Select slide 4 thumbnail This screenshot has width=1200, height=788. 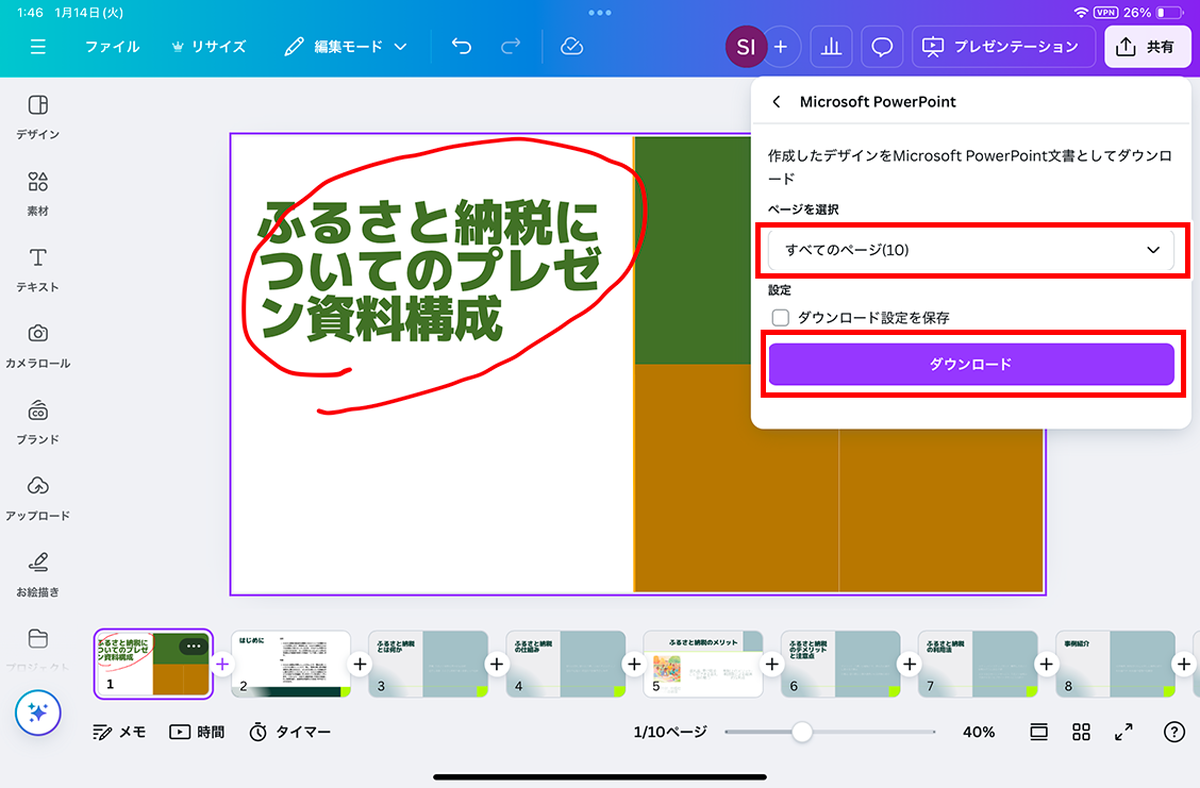click(x=566, y=664)
